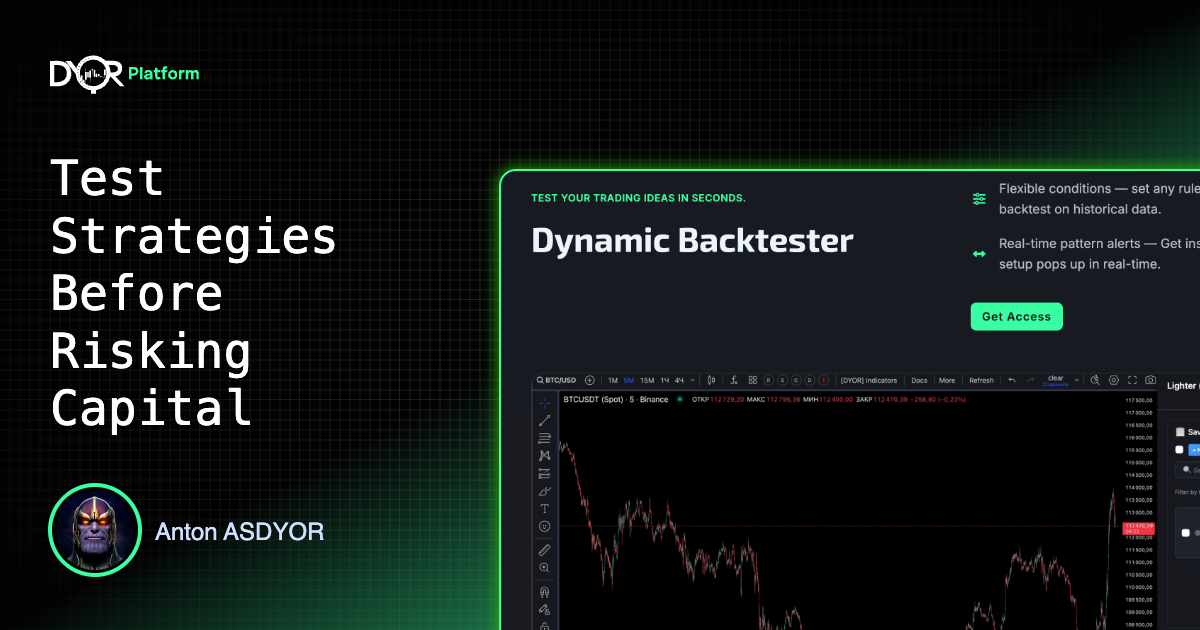Open the candlestick chart type selector

711,380
